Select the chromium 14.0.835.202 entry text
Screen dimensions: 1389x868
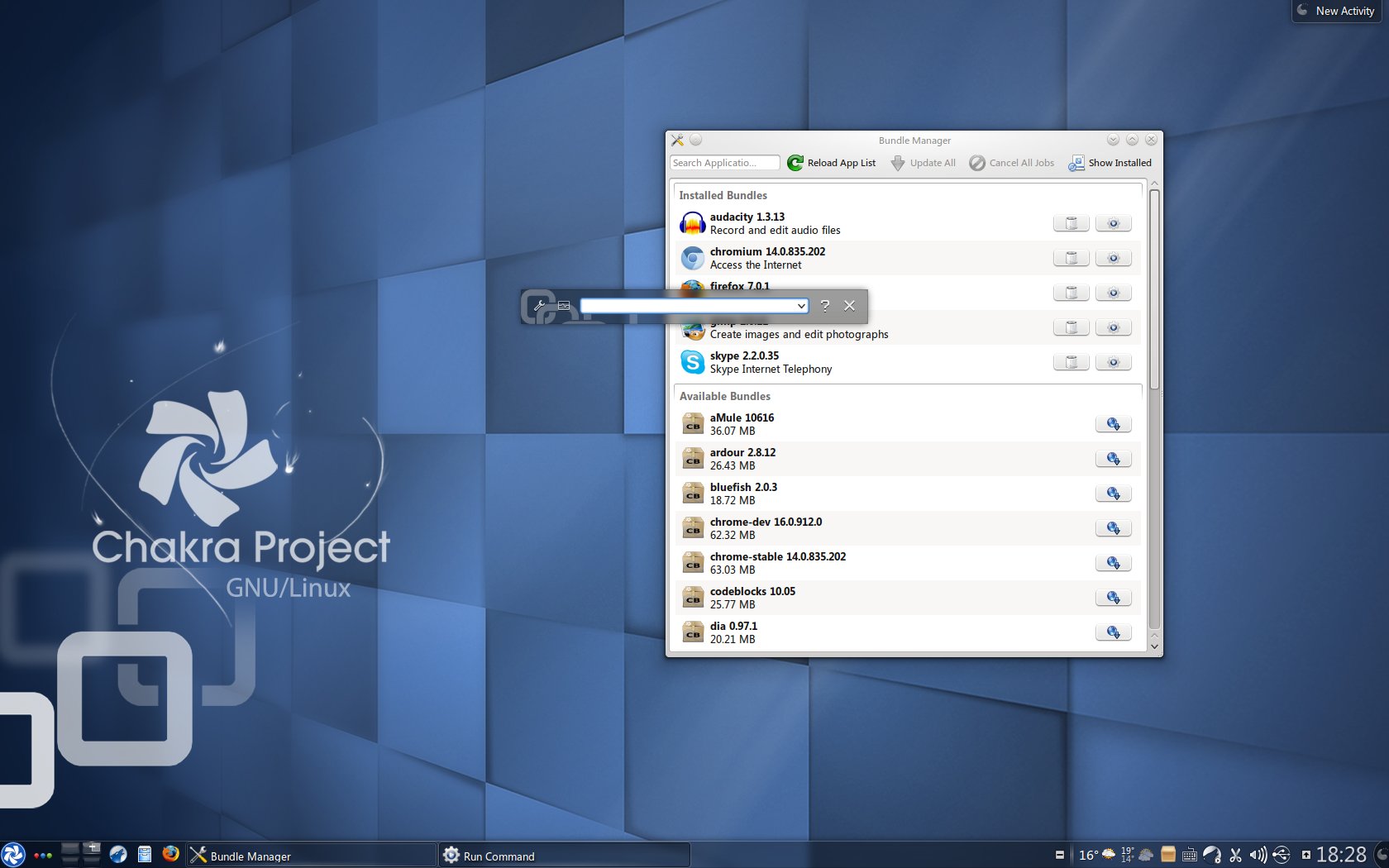click(767, 251)
